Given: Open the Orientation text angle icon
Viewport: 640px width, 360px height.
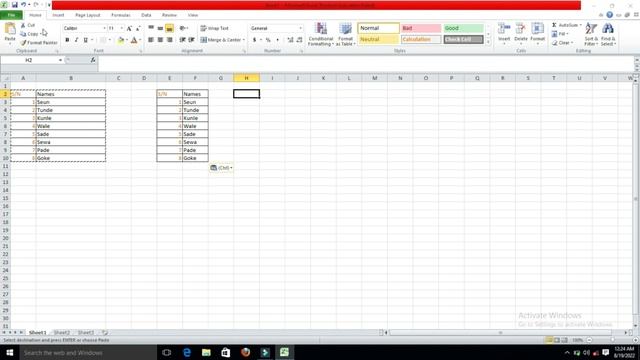Looking at the screenshot, I should (183, 28).
